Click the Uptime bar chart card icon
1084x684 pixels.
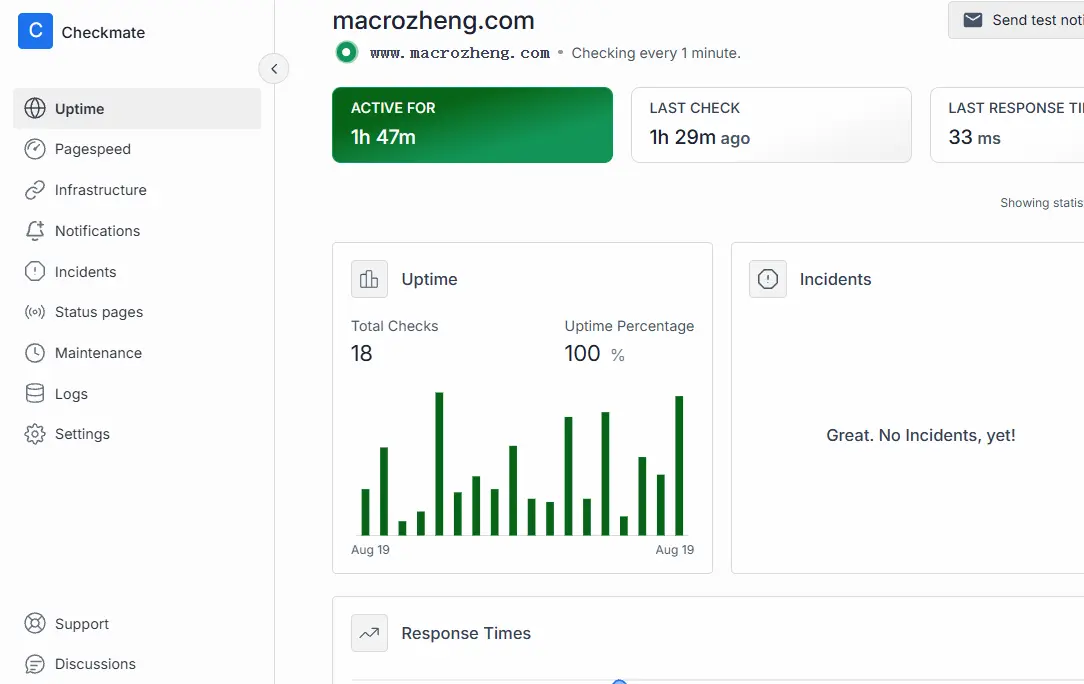369,279
